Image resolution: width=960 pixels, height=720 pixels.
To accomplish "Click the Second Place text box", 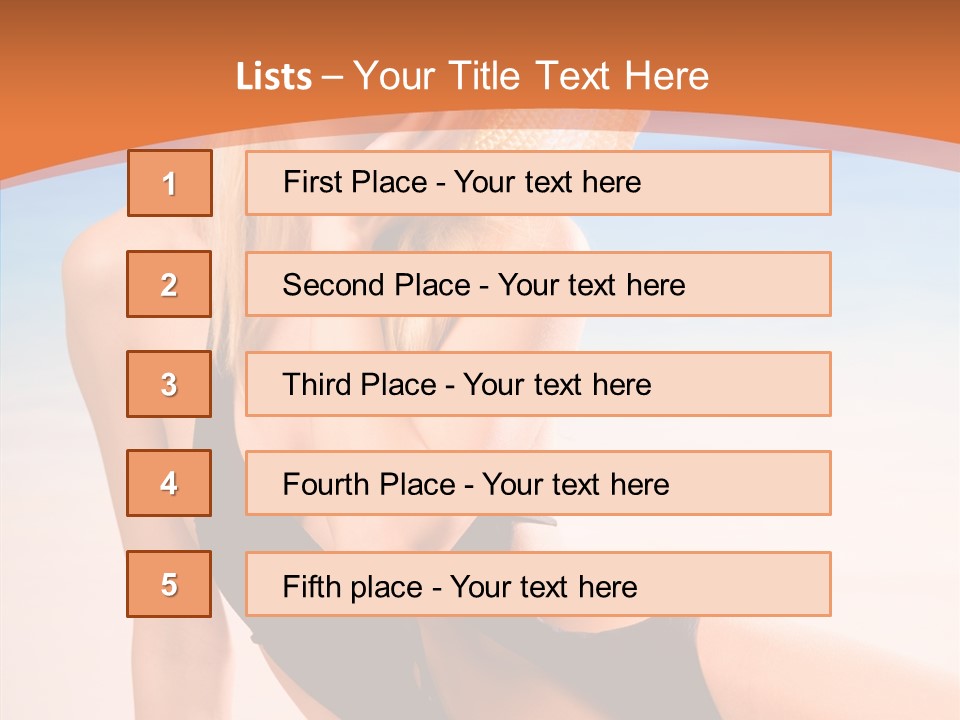I will click(x=538, y=284).
